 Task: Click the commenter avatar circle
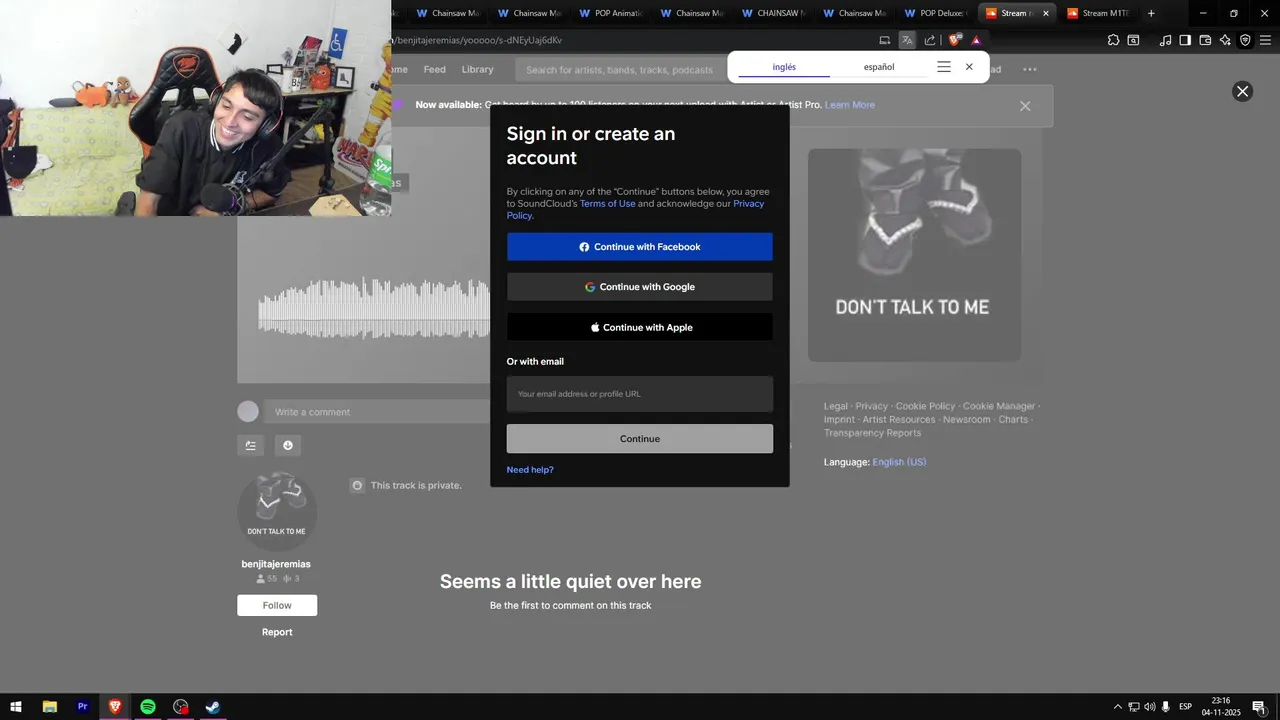(248, 411)
